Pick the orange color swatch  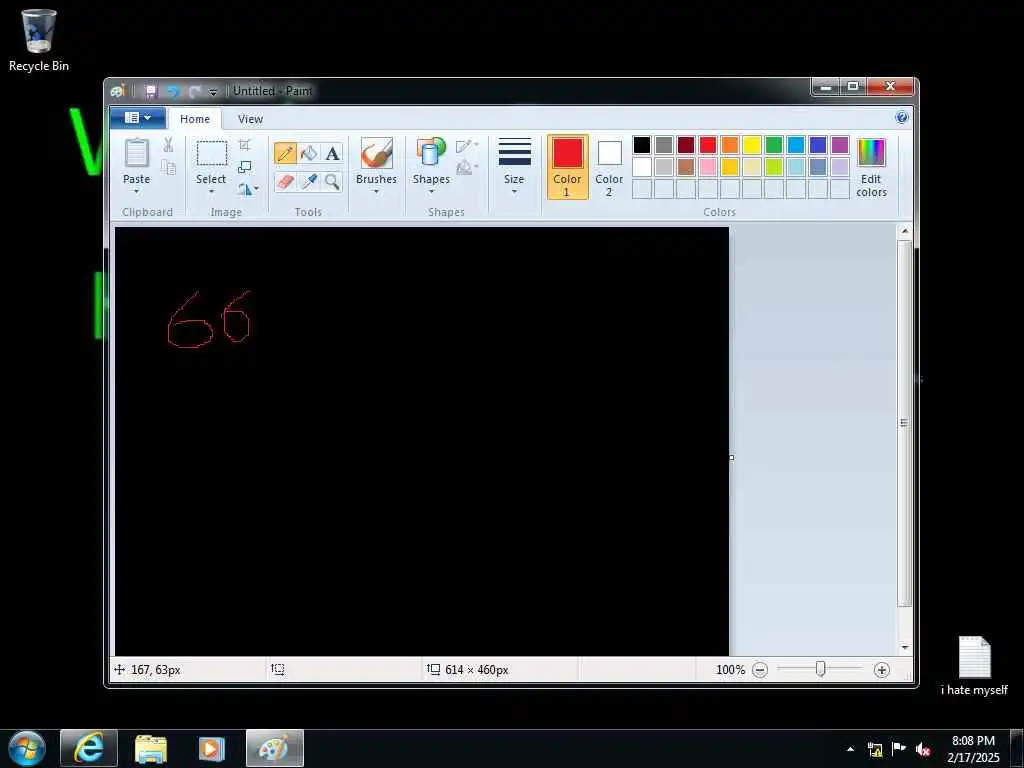pos(729,145)
